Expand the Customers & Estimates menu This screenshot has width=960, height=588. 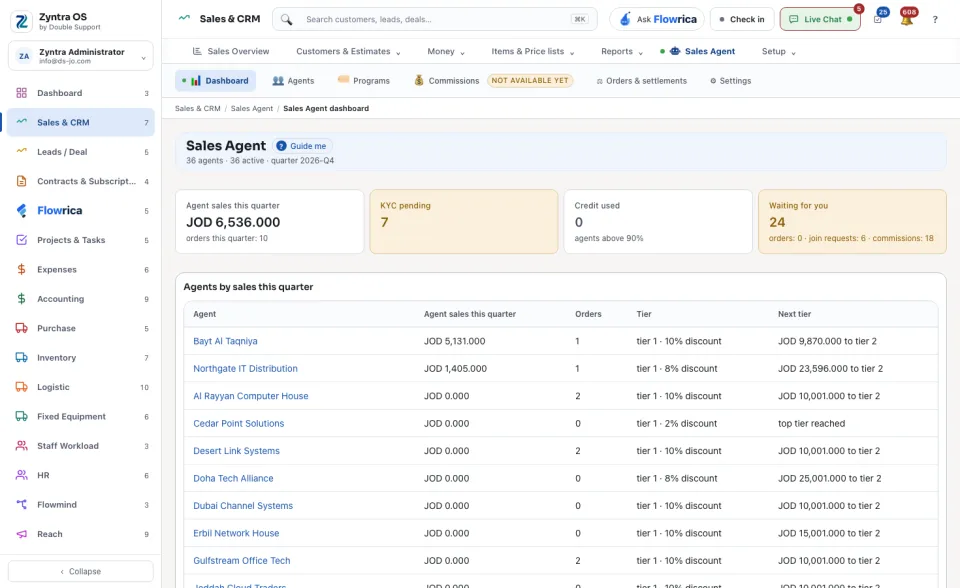pos(348,51)
